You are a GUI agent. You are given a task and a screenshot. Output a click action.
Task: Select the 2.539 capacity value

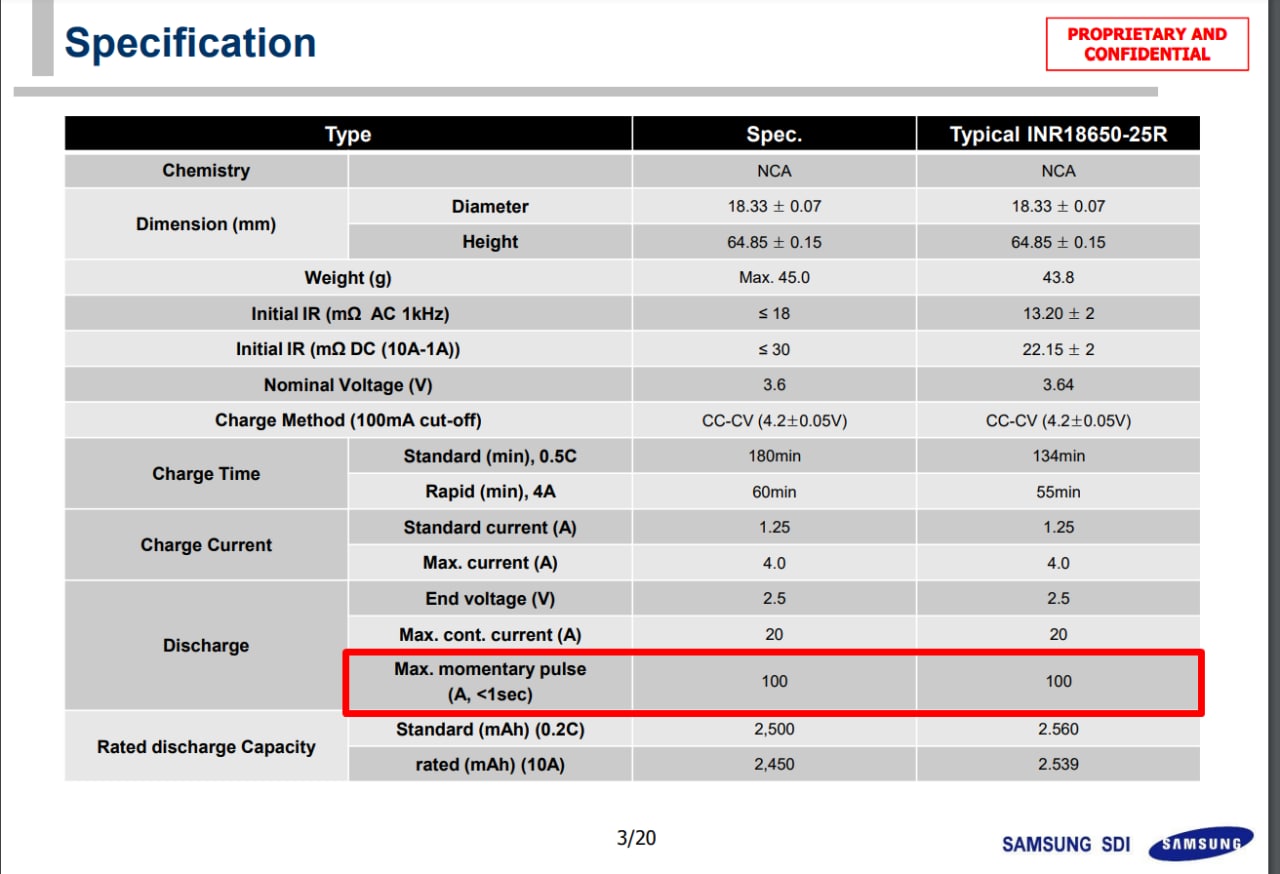1058,765
